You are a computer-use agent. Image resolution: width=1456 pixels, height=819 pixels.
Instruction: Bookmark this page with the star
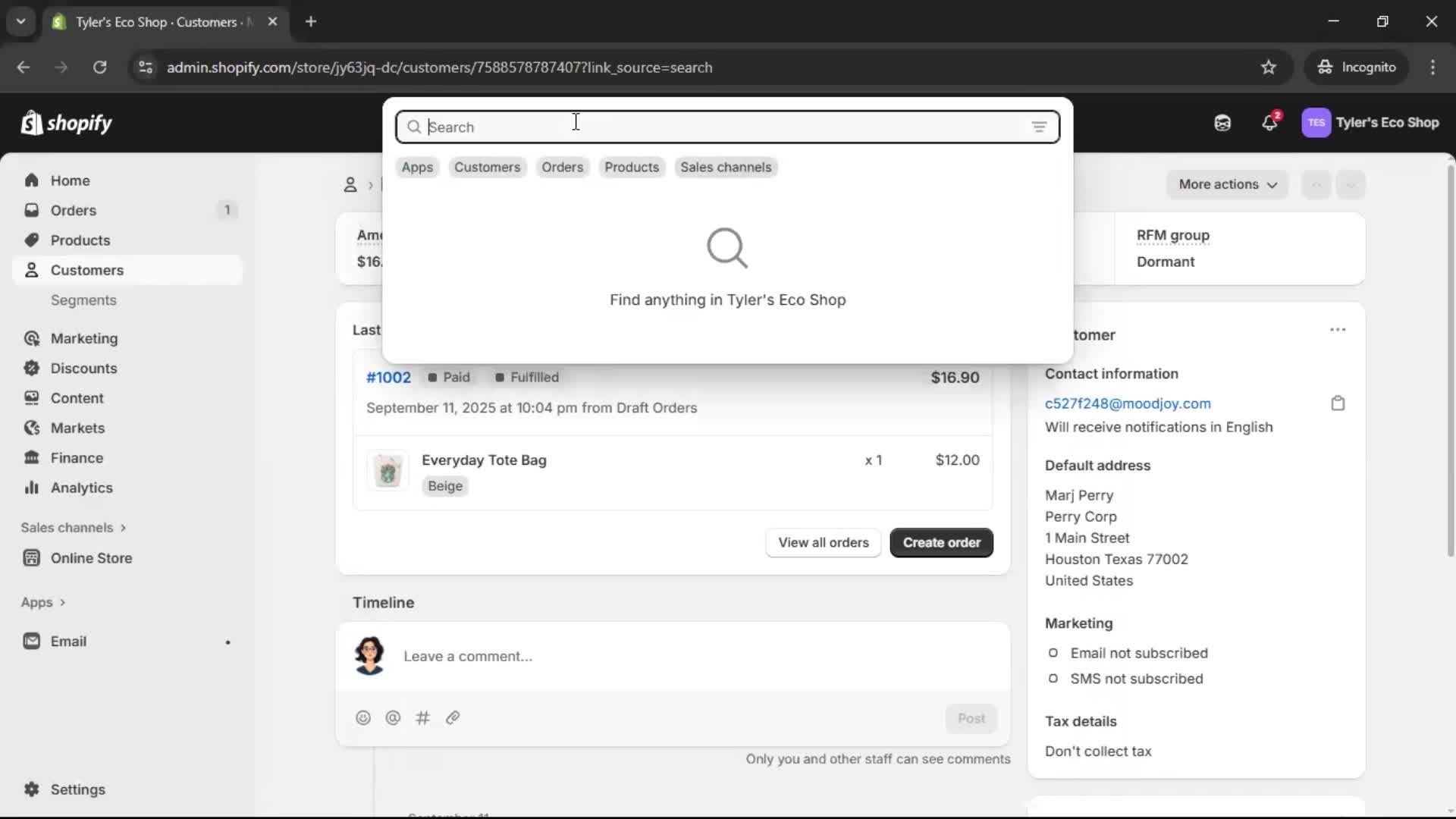coord(1269,67)
